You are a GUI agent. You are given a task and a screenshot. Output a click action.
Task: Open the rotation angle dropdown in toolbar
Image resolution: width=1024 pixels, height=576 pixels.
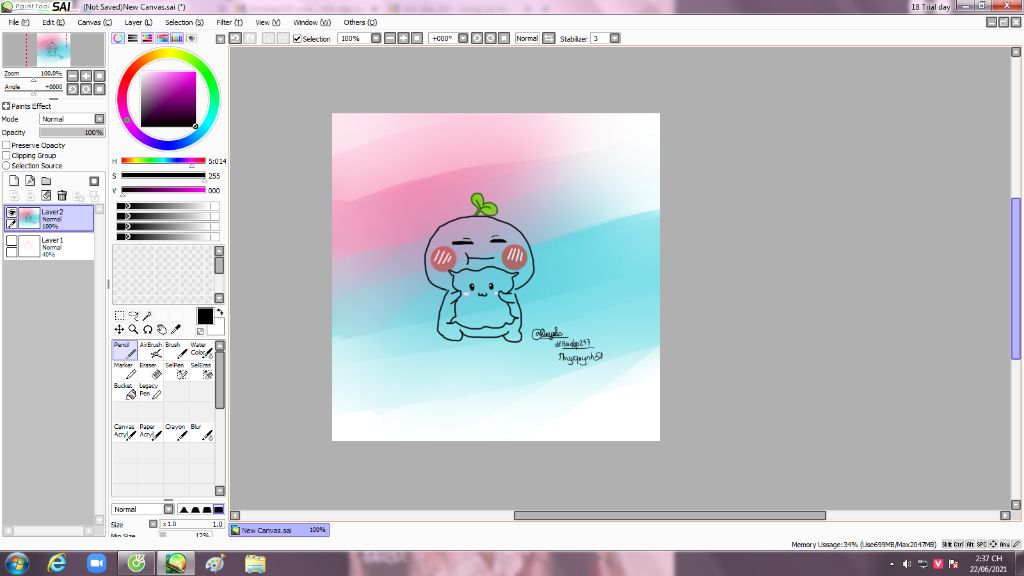click(463, 39)
